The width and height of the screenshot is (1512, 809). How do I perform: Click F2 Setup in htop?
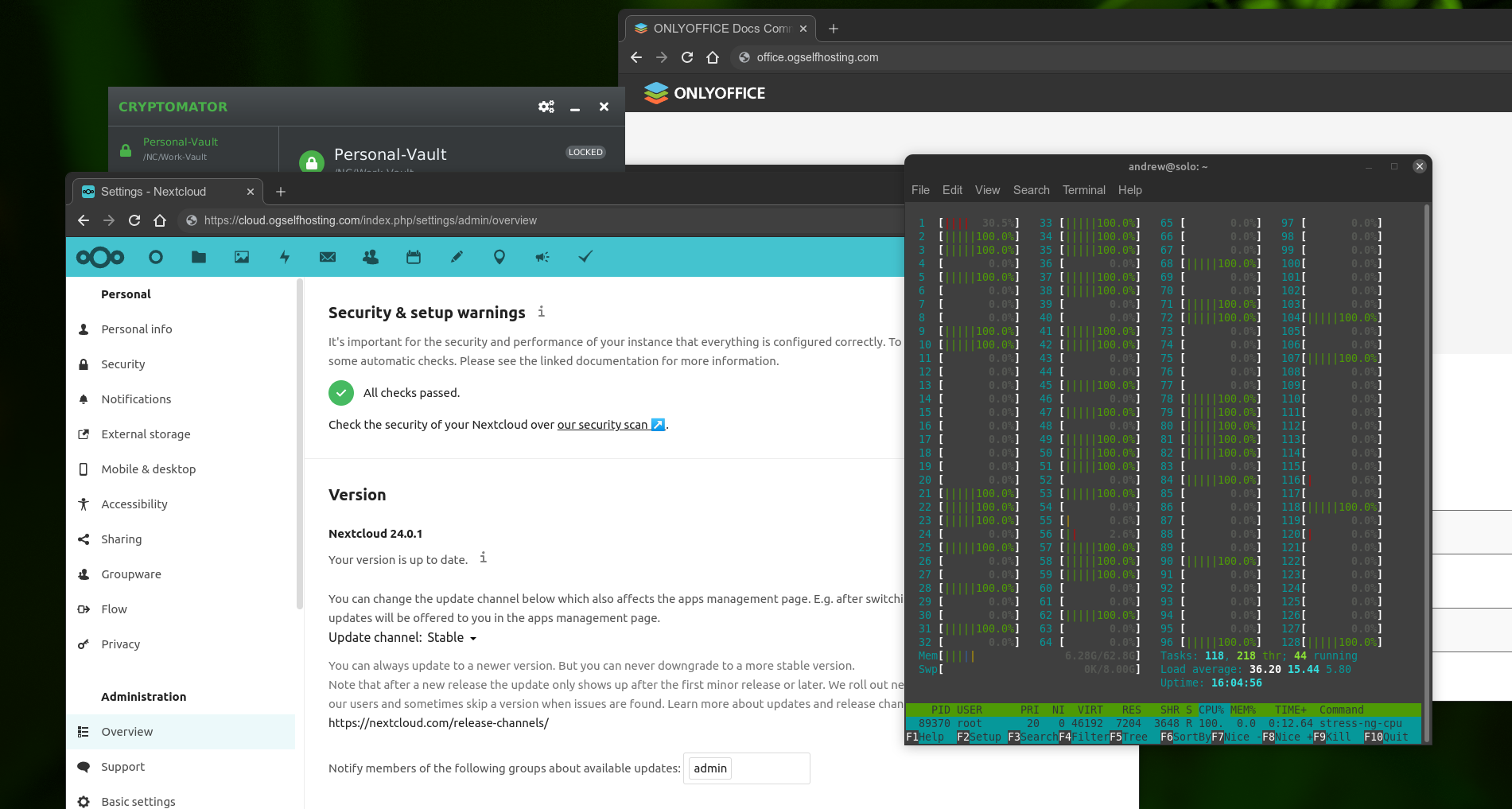pos(978,737)
